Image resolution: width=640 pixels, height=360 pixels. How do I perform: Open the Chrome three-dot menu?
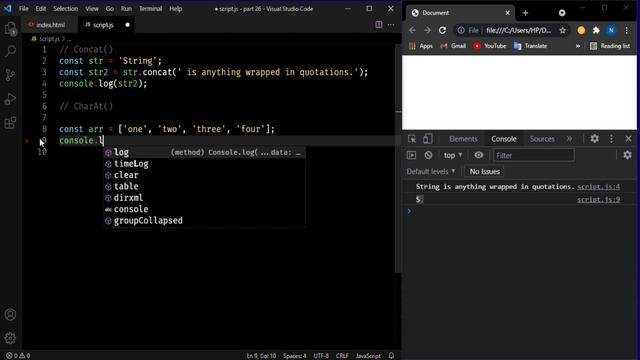click(627, 30)
